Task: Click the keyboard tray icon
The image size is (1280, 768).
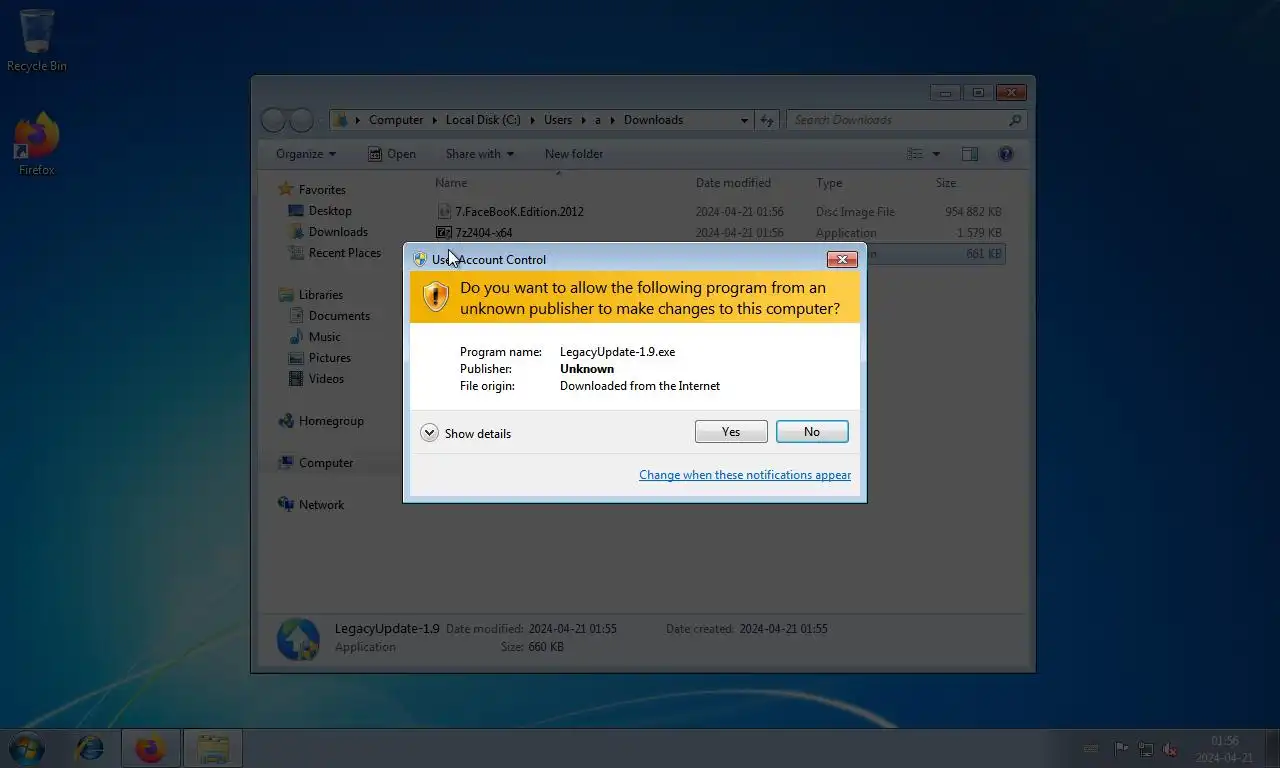Action: 1091,749
